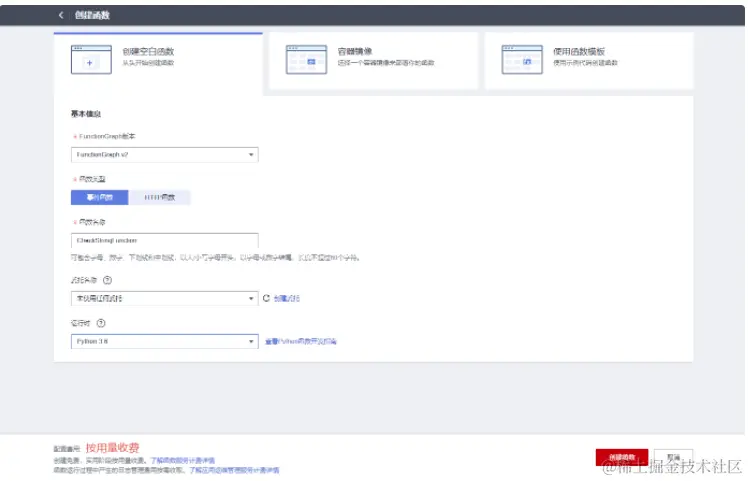Open the FunctionGraph version dropdown

pyautogui.click(x=165, y=155)
